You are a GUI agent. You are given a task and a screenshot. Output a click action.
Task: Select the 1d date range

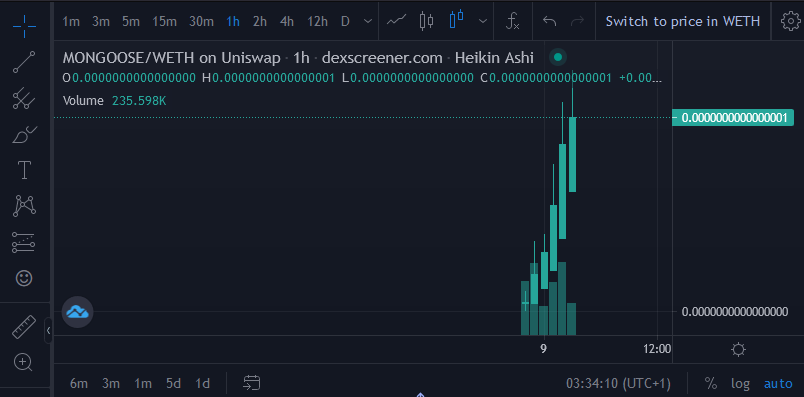203,383
